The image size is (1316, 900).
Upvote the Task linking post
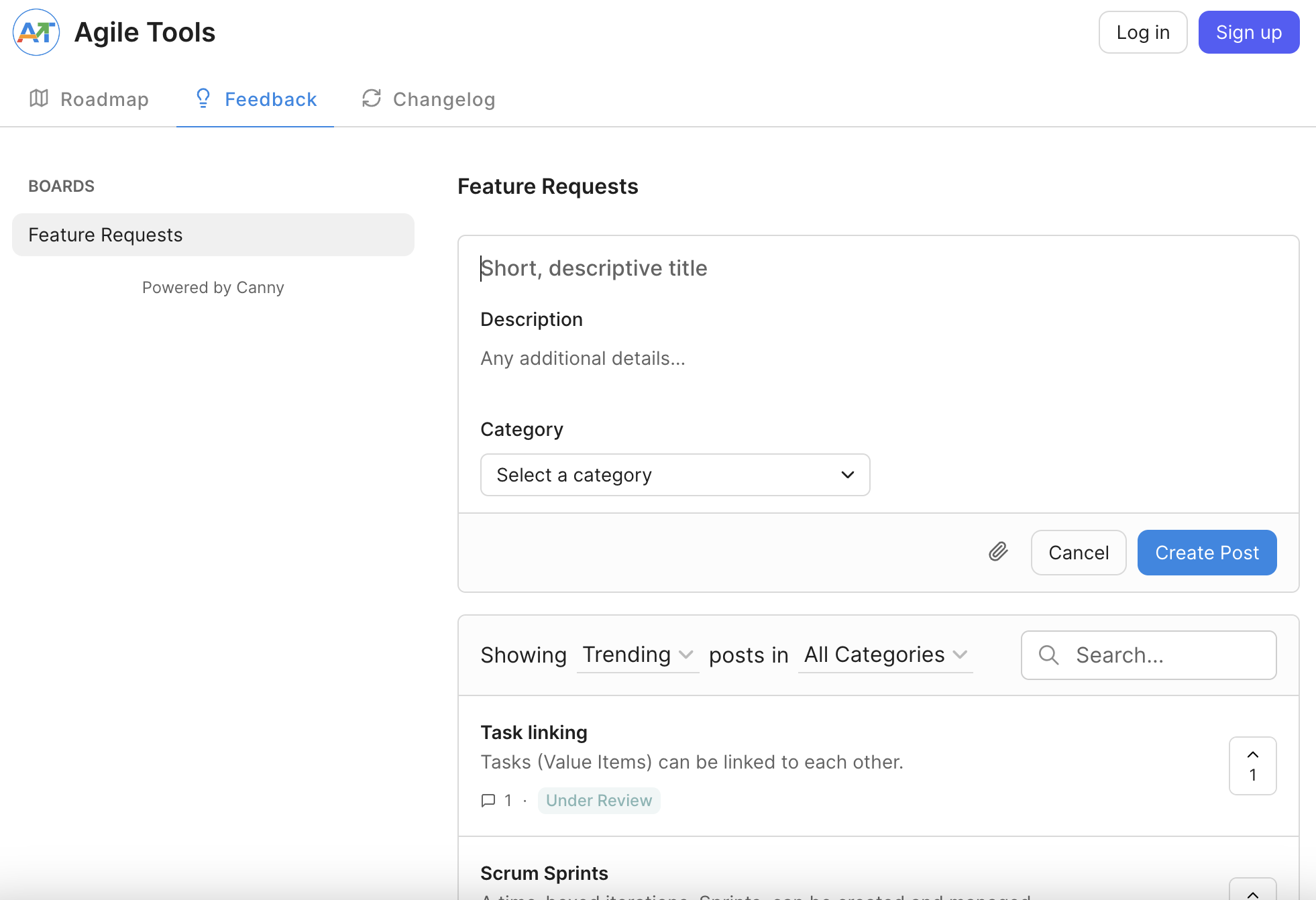click(1252, 766)
